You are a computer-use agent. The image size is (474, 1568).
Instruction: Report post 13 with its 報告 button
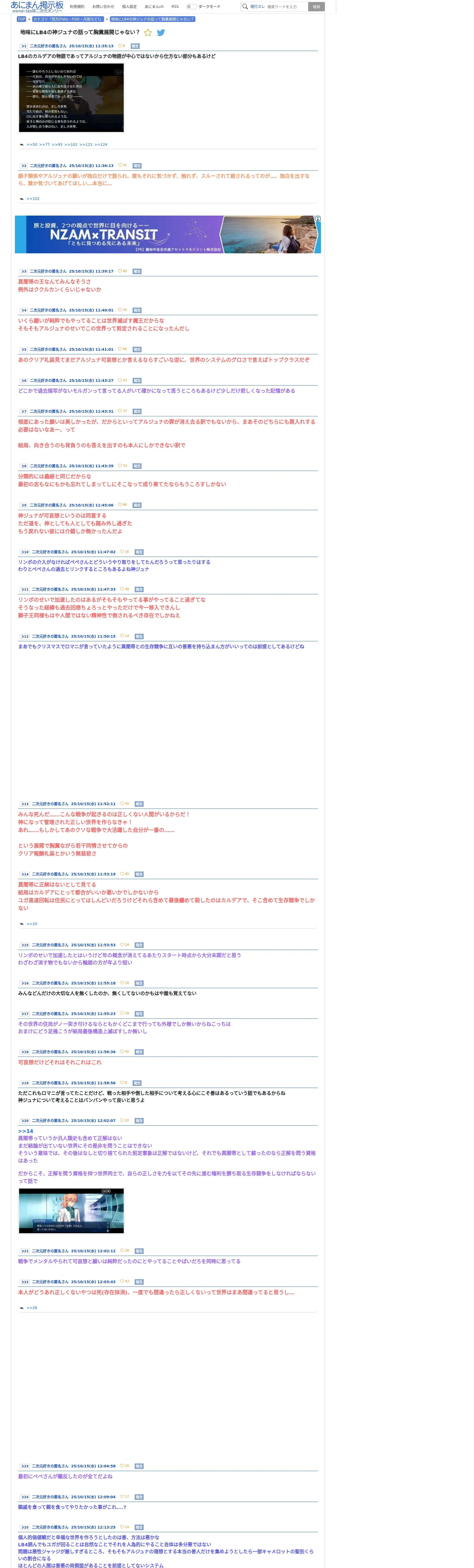(x=139, y=804)
